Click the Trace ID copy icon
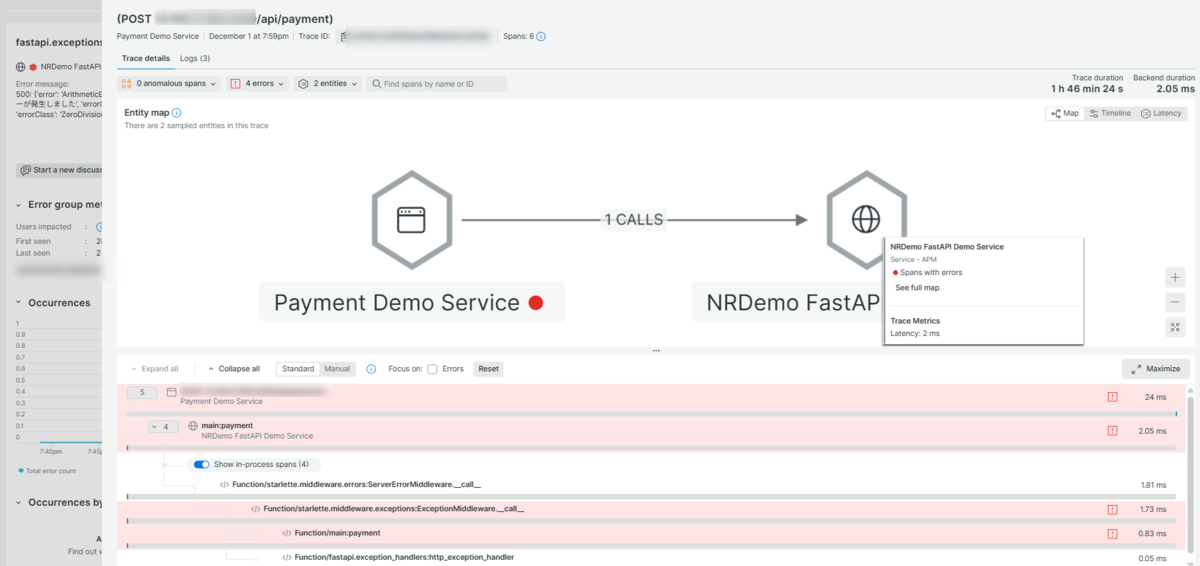 tap(343, 36)
